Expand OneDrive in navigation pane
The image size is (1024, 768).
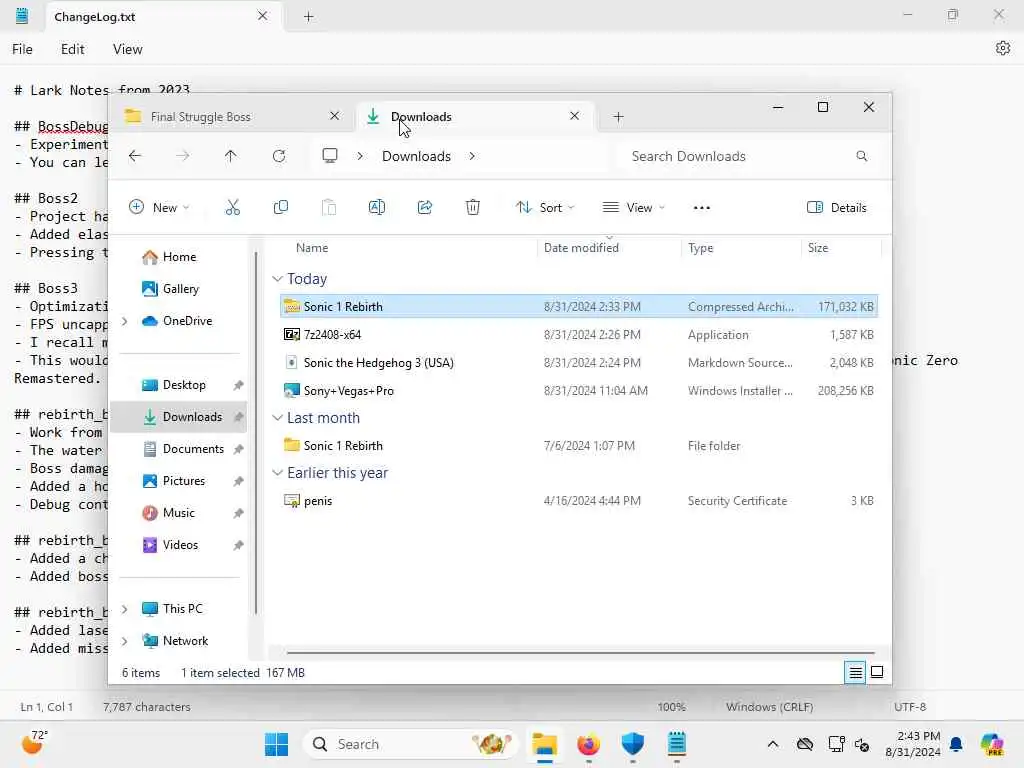(125, 321)
